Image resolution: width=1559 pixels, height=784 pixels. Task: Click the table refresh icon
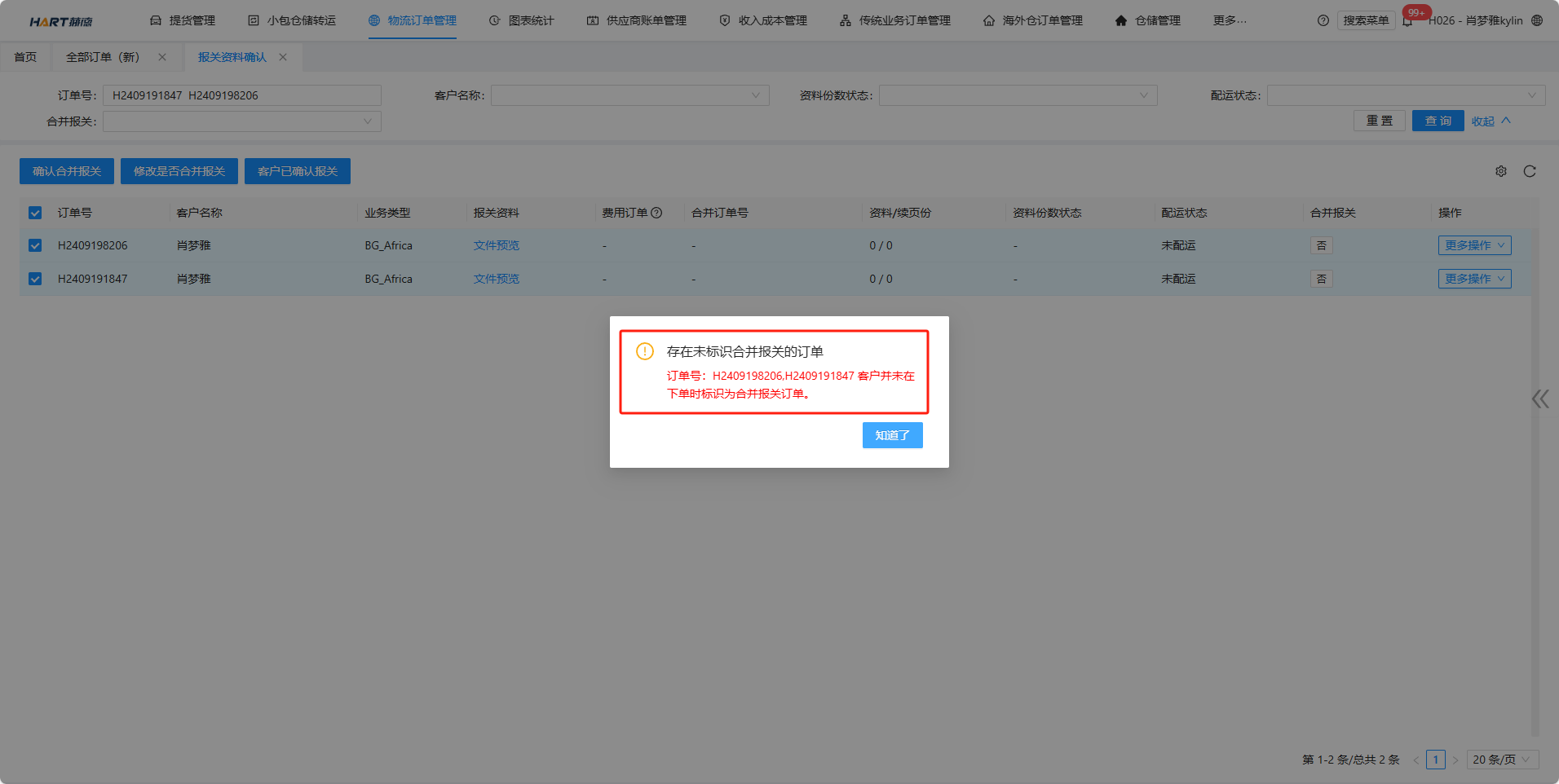[1529, 171]
